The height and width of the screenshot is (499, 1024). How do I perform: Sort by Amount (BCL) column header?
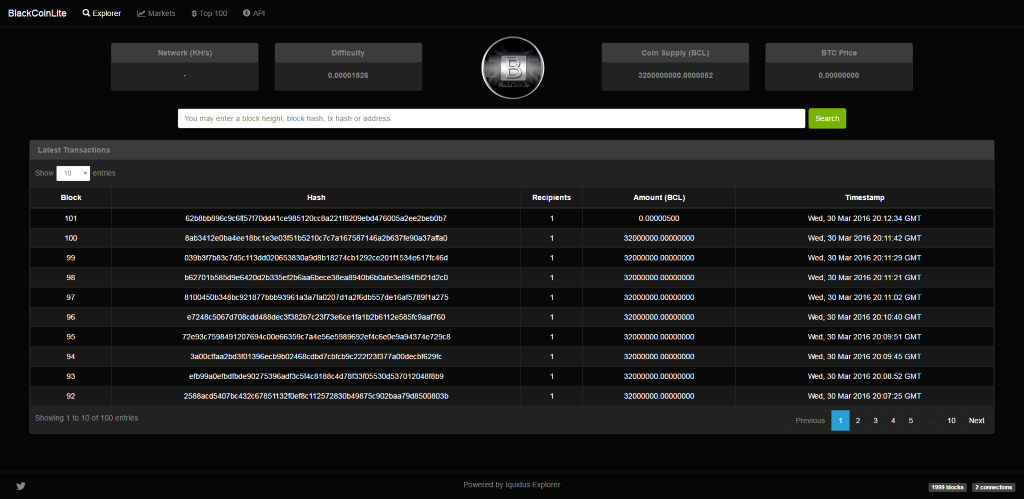pyautogui.click(x=659, y=197)
